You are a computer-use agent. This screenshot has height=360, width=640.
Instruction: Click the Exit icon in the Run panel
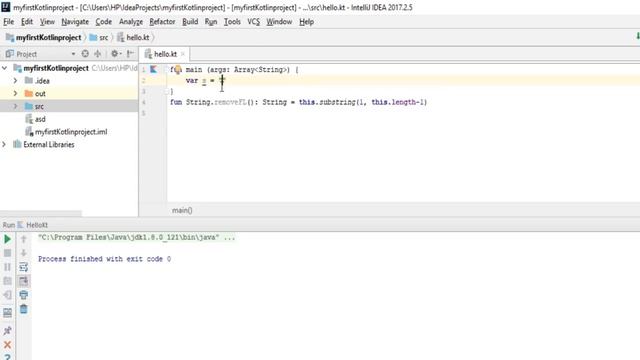7,295
